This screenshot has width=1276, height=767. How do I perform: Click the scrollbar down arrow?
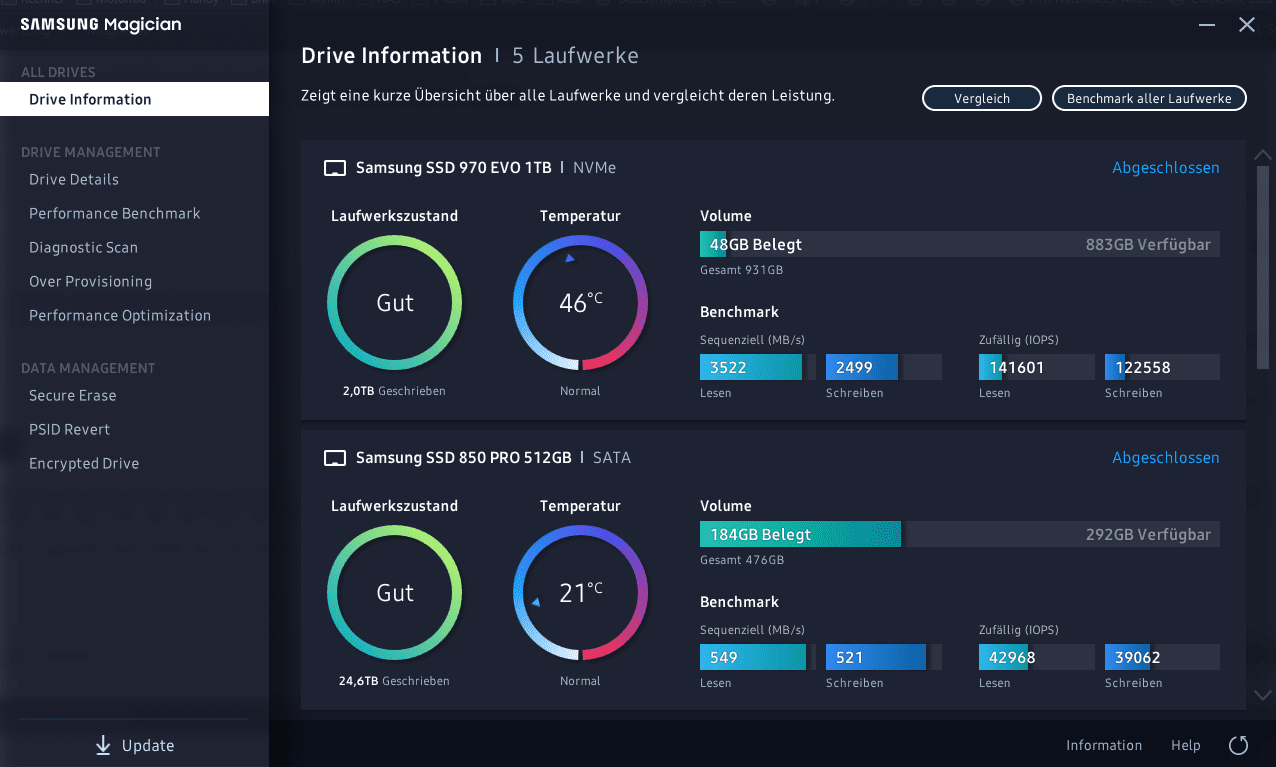(1262, 695)
